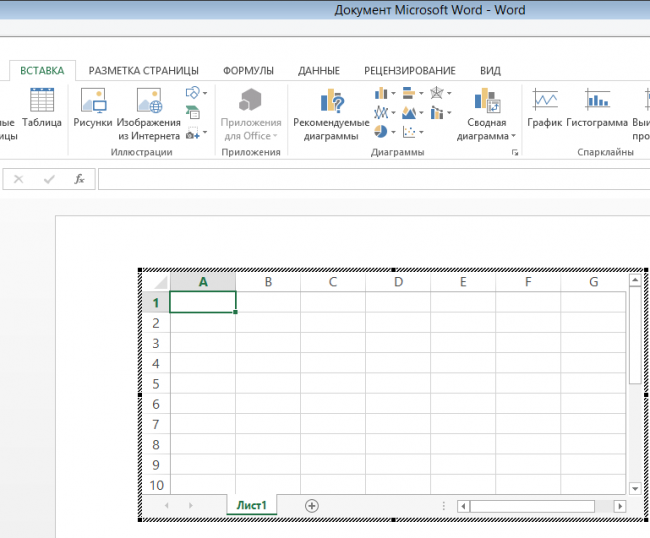Image resolution: width=650 pixels, height=538 pixels.
Task: Click the sheet's vertical scrollbar down arrow
Action: point(635,488)
